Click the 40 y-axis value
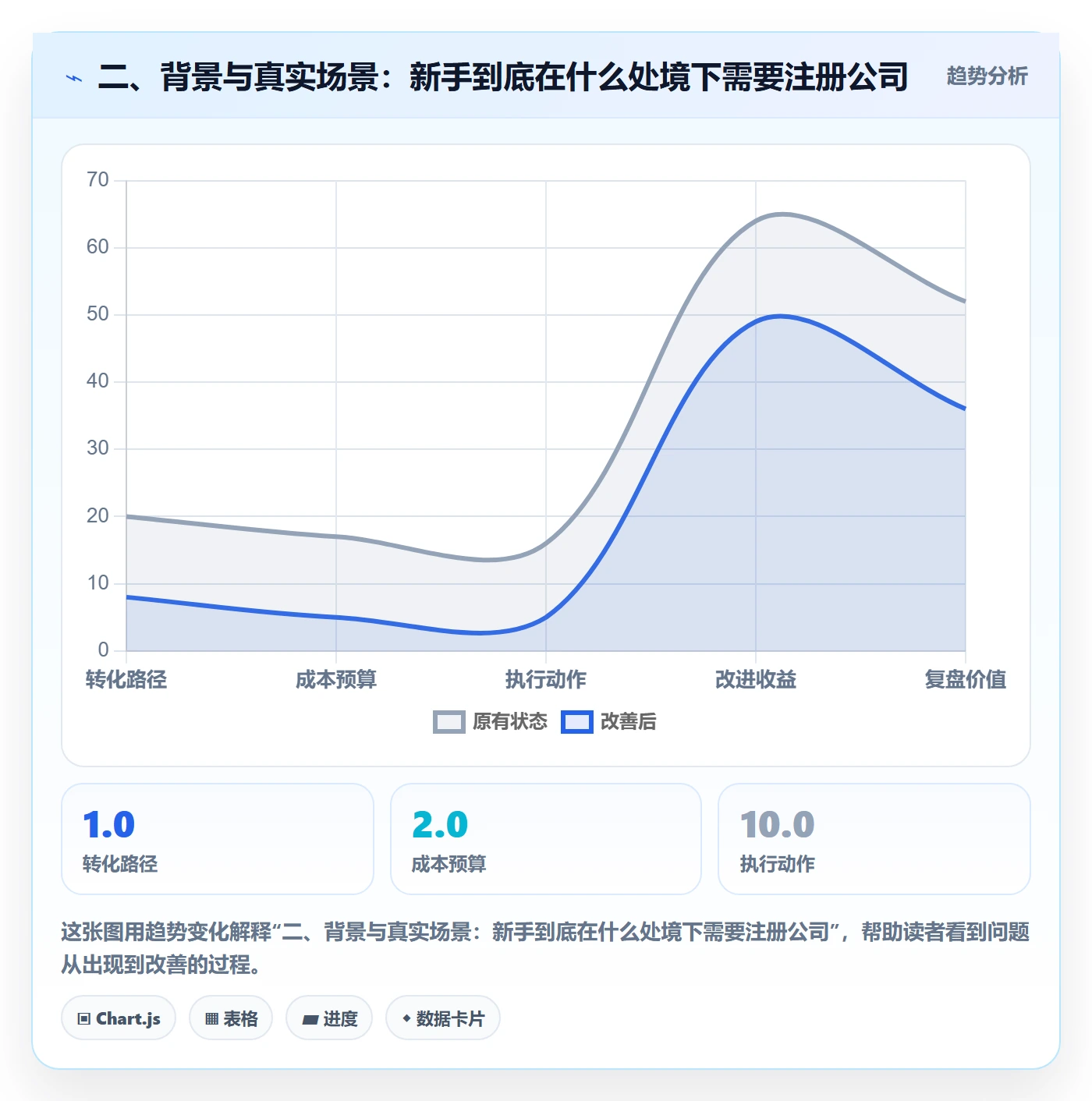The image size is (1092, 1101). click(97, 381)
